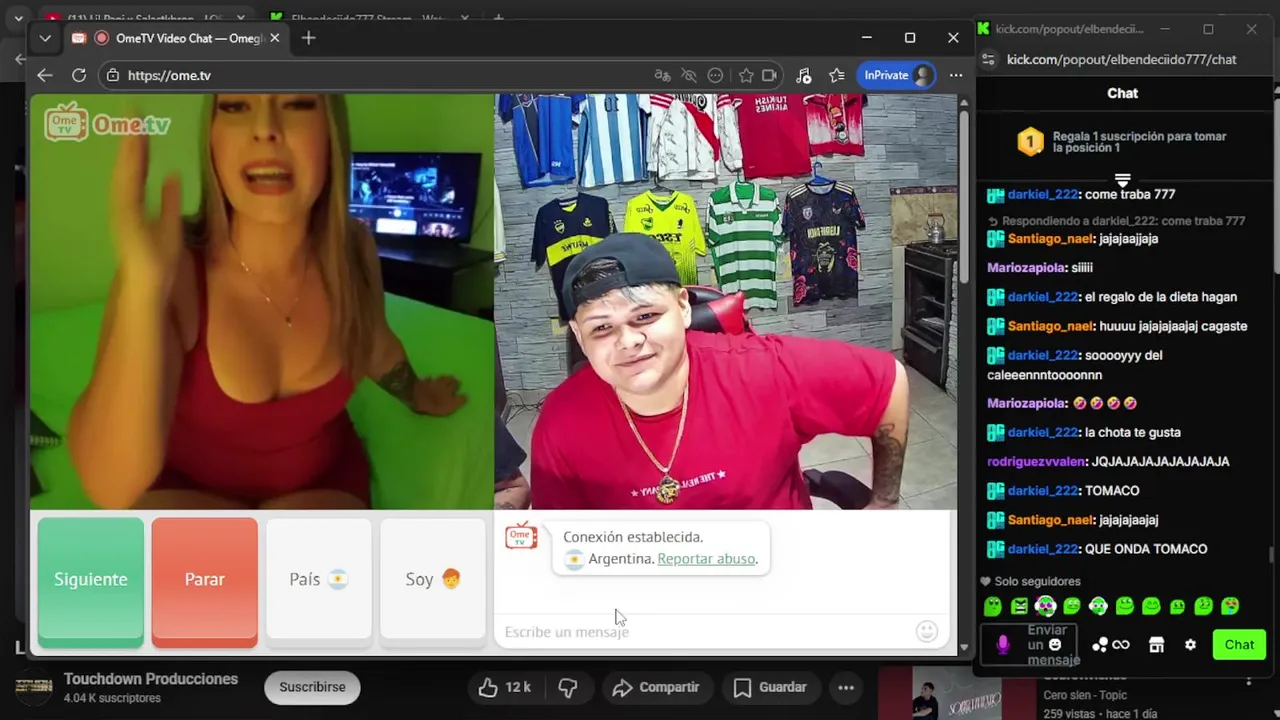Screen dimensions: 1280x720
Task: Open the InPrivate profile button
Action: point(897,75)
